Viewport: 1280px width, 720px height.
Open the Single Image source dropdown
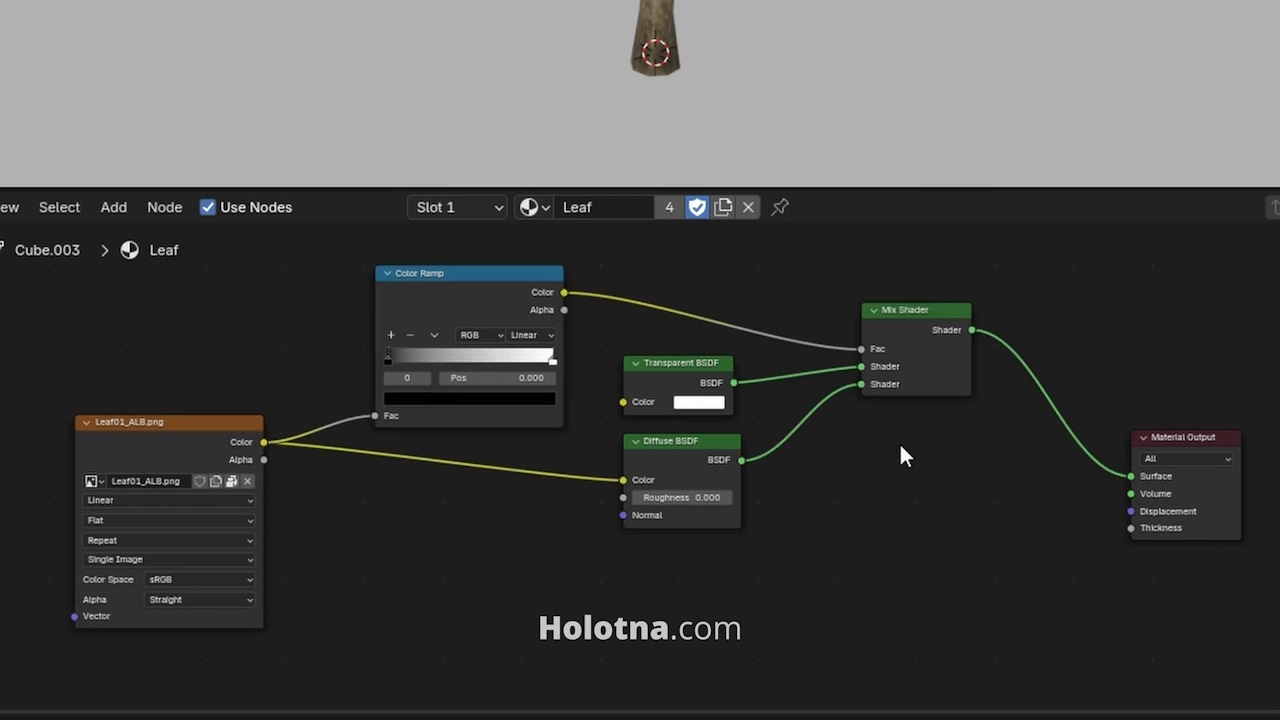point(169,559)
